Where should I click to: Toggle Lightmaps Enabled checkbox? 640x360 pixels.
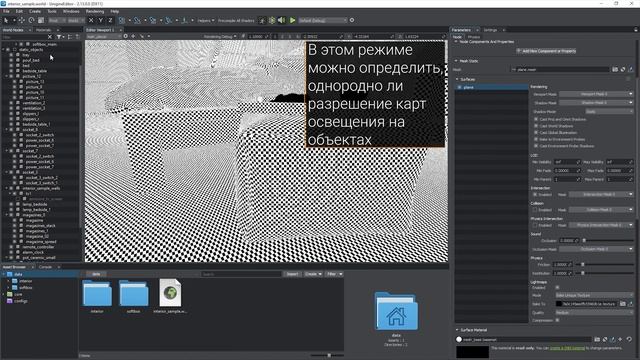click(557, 288)
